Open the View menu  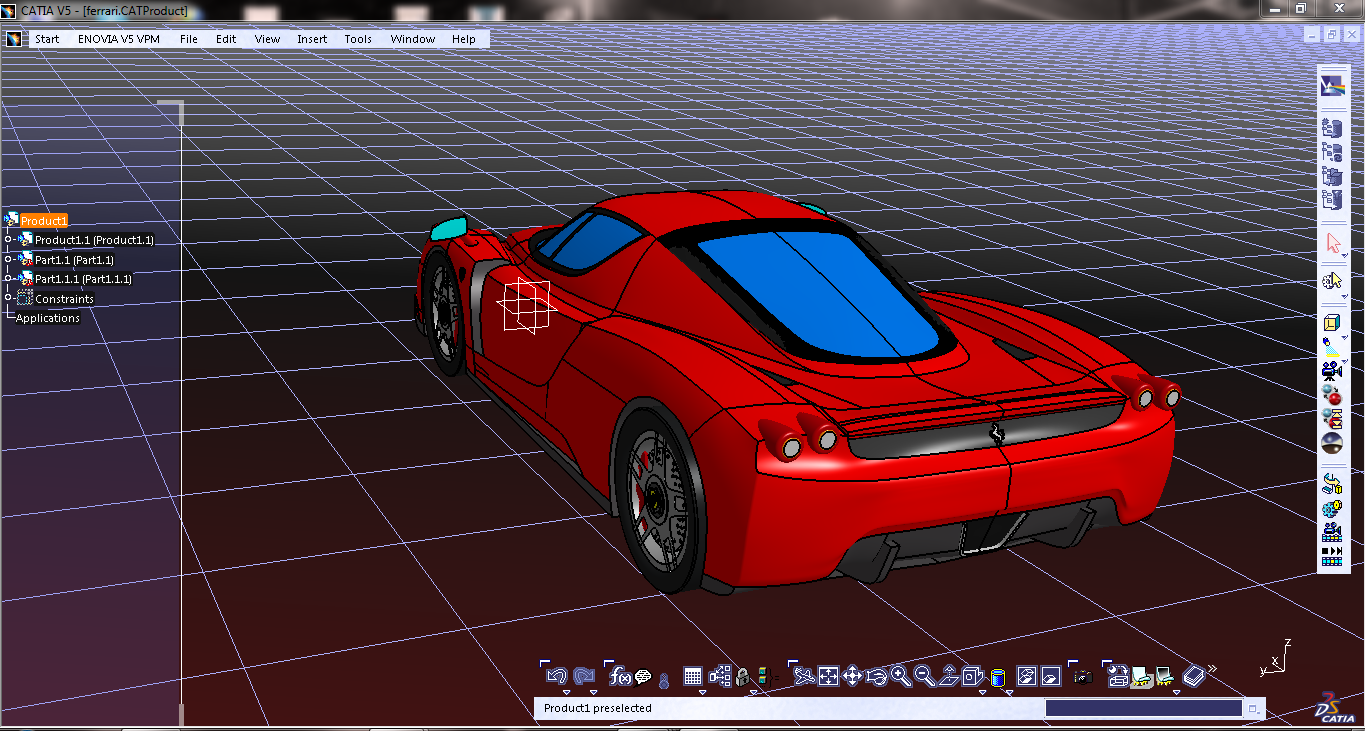(x=267, y=39)
